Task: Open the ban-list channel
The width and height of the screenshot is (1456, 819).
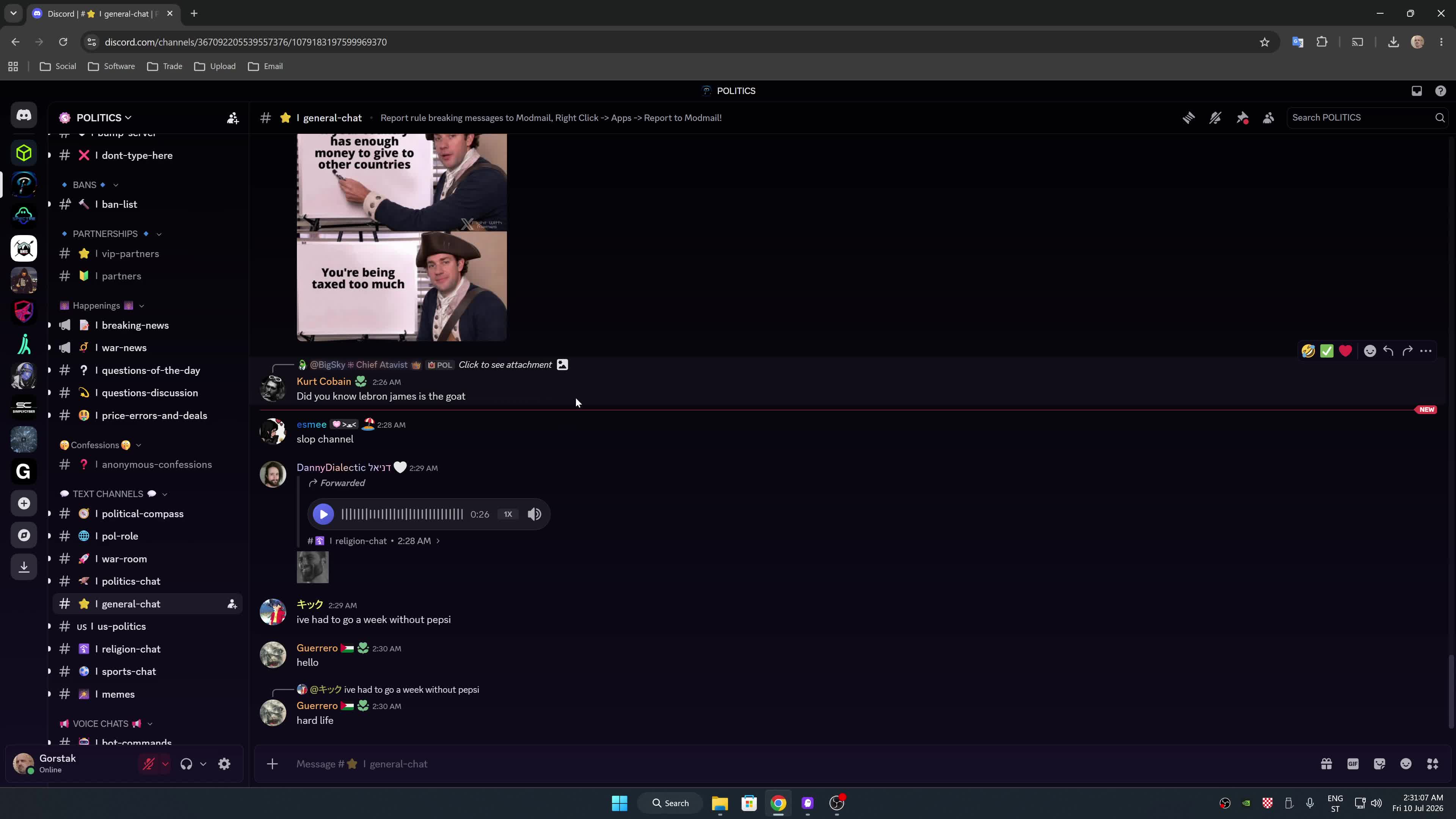Action: tap(147, 205)
